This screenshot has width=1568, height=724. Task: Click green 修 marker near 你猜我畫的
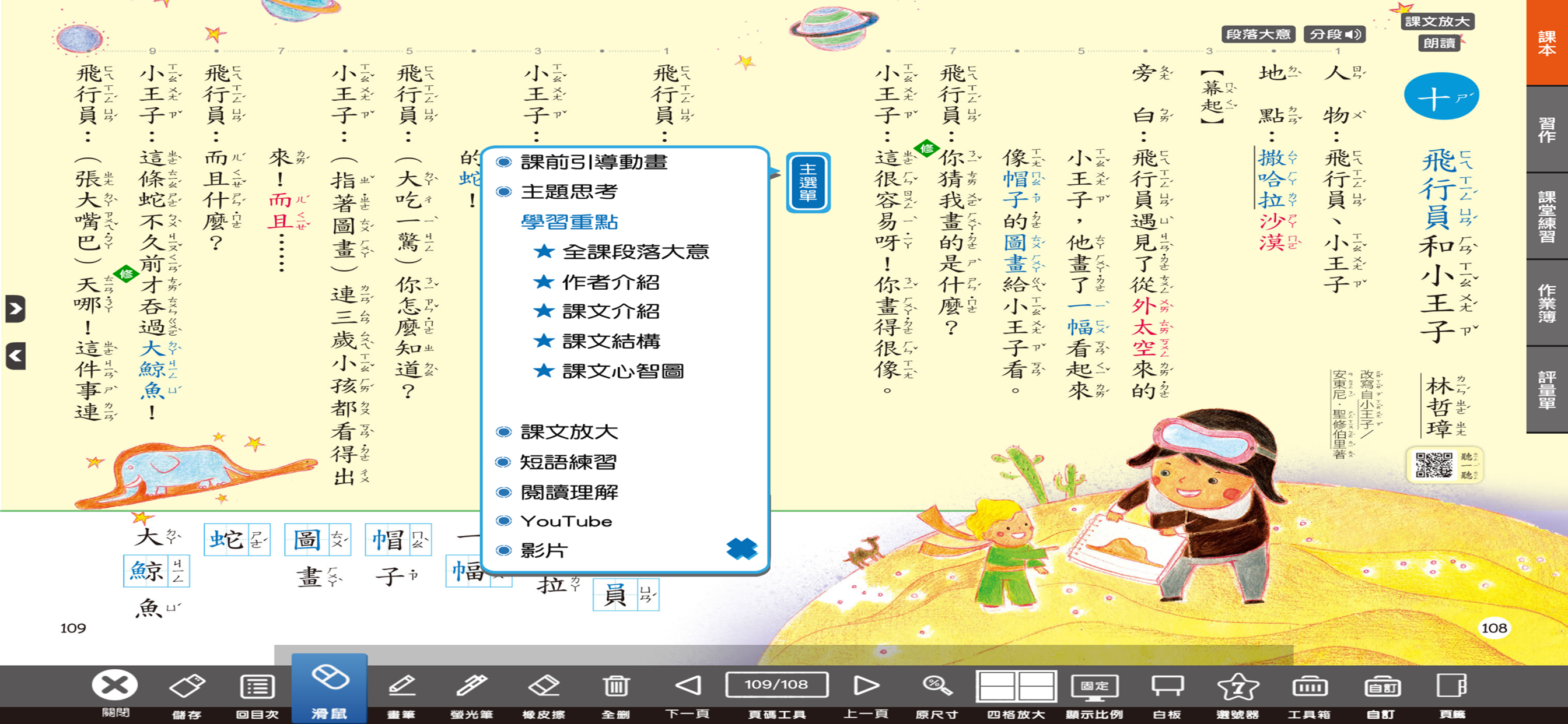(x=926, y=149)
